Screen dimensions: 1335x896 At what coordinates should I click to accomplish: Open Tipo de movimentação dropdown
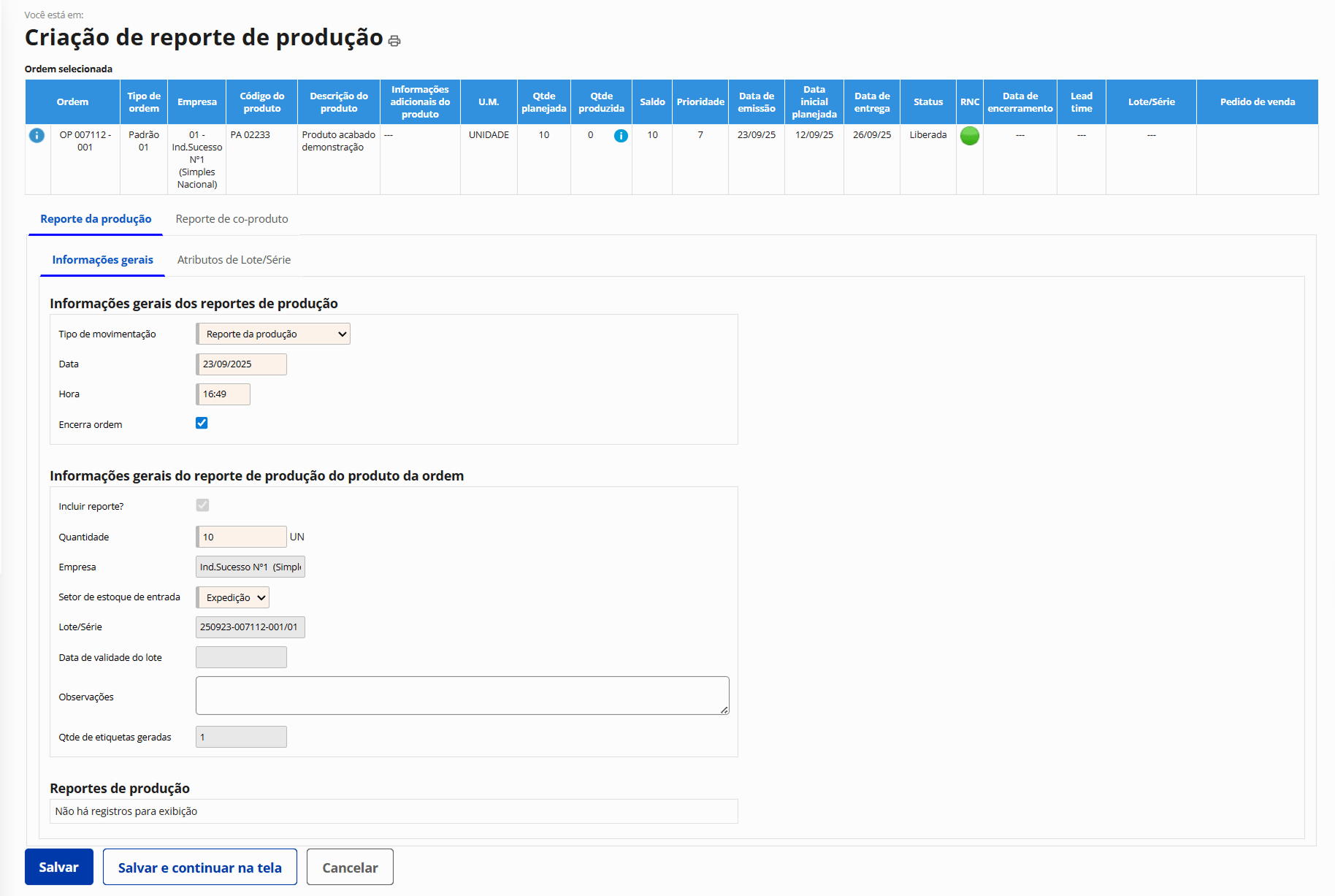click(273, 334)
